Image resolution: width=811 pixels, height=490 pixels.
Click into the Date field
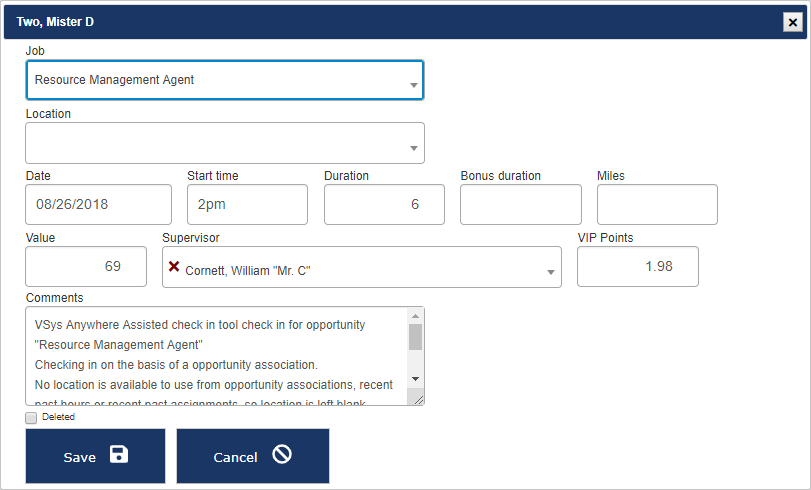pyautogui.click(x=98, y=205)
